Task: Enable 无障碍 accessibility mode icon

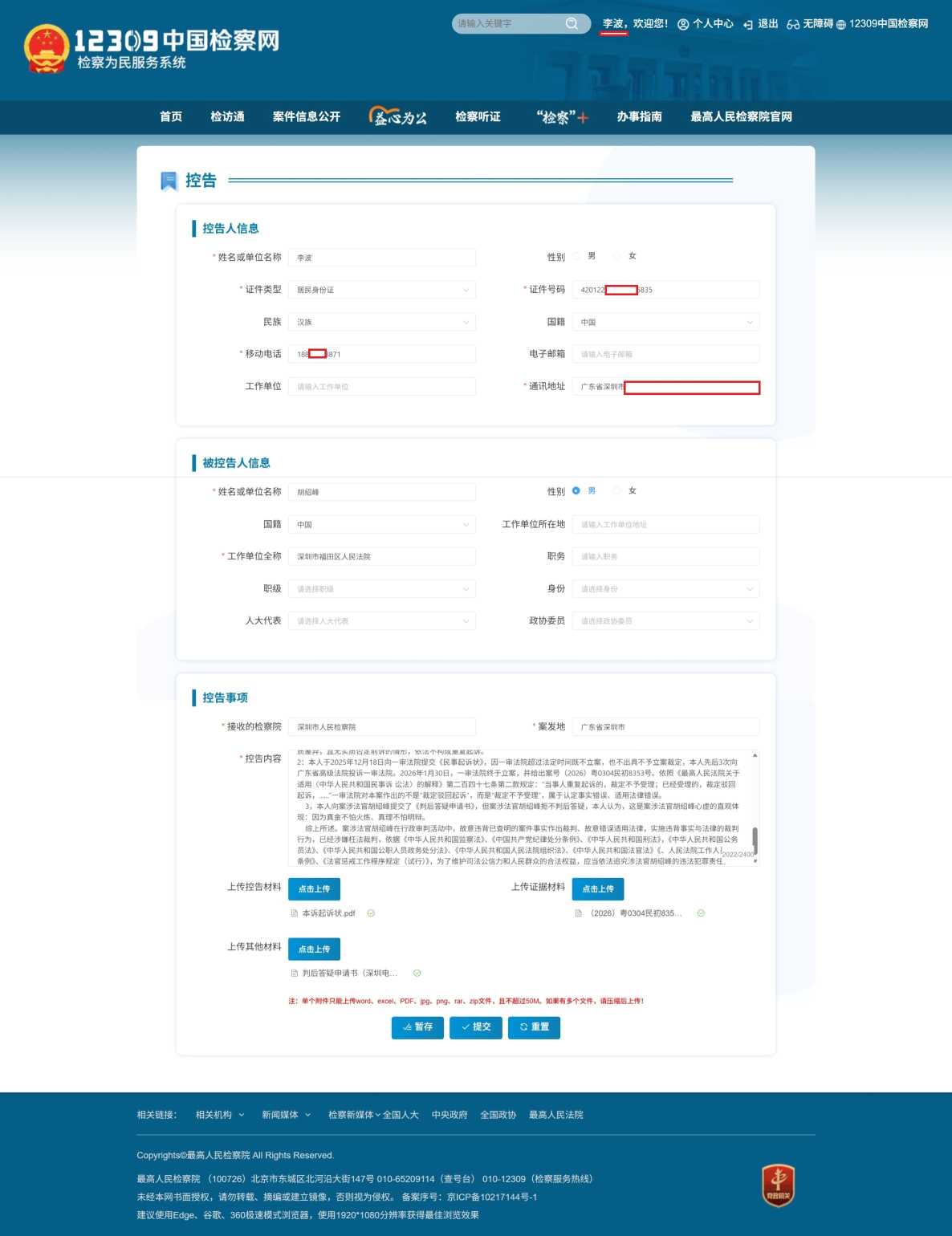Action: click(x=793, y=24)
